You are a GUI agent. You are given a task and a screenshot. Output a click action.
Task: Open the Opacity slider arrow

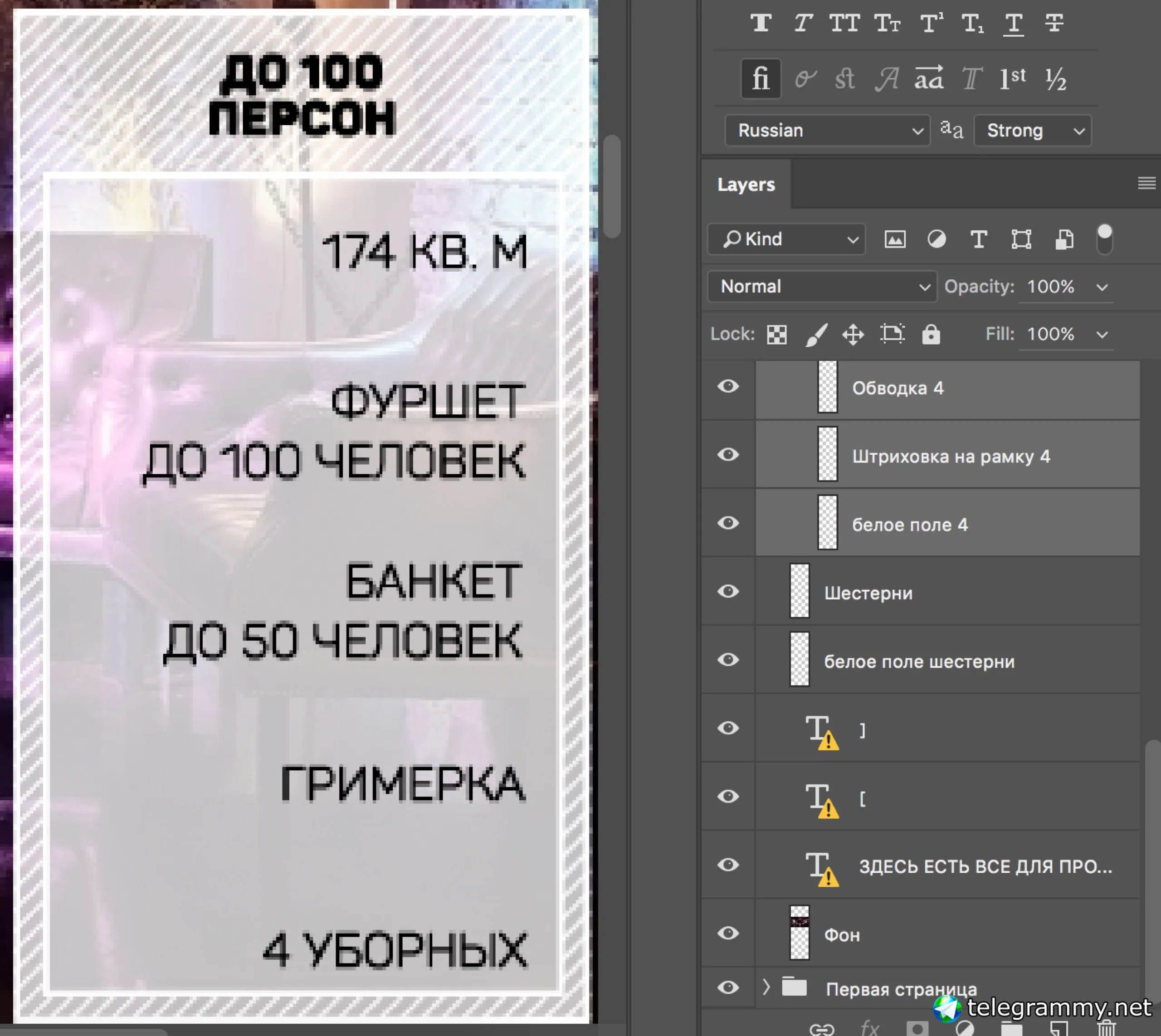[1102, 287]
